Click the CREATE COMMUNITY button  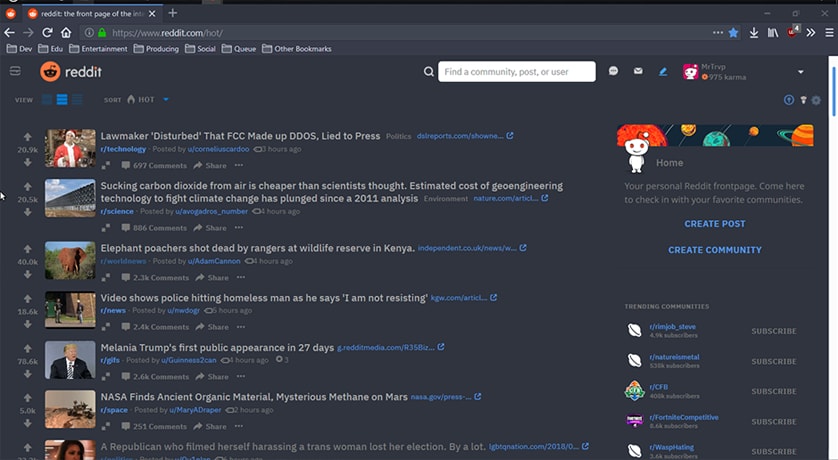coord(715,250)
